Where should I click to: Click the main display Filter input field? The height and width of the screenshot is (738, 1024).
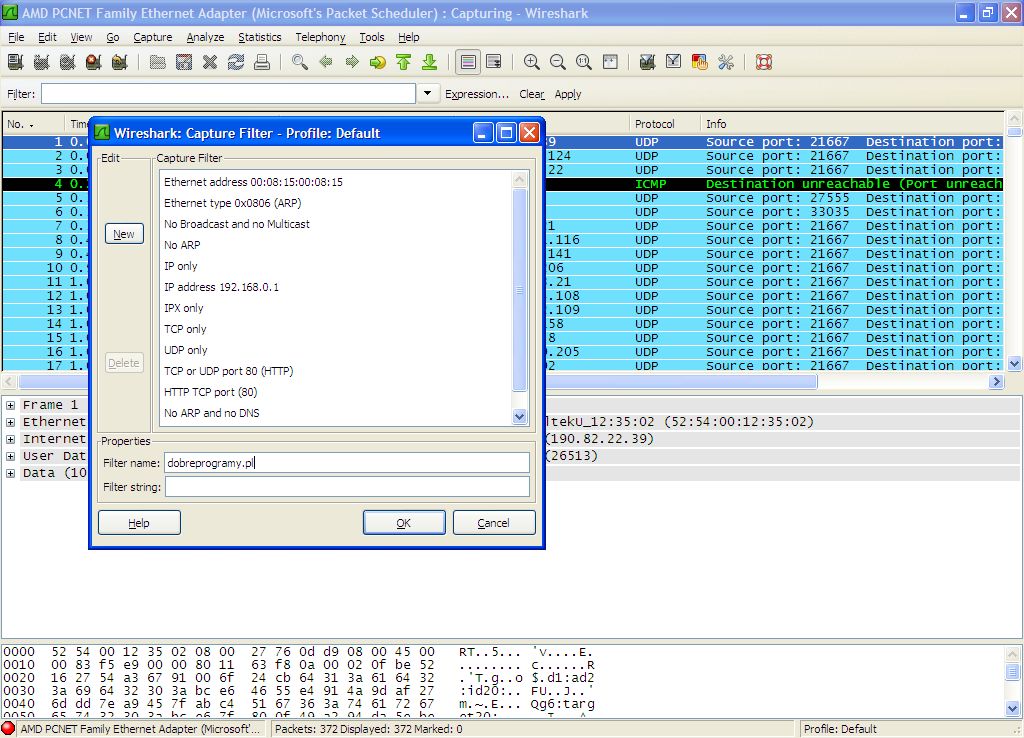(229, 93)
